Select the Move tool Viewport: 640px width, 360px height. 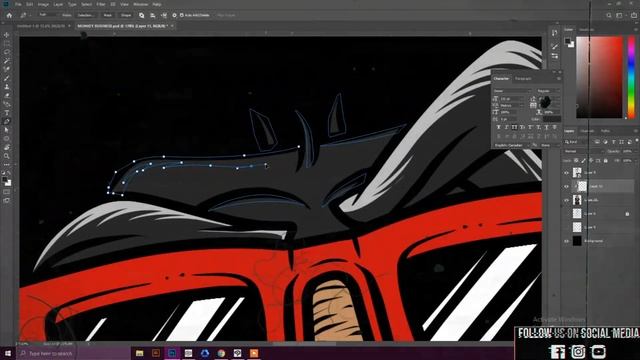pyautogui.click(x=7, y=35)
